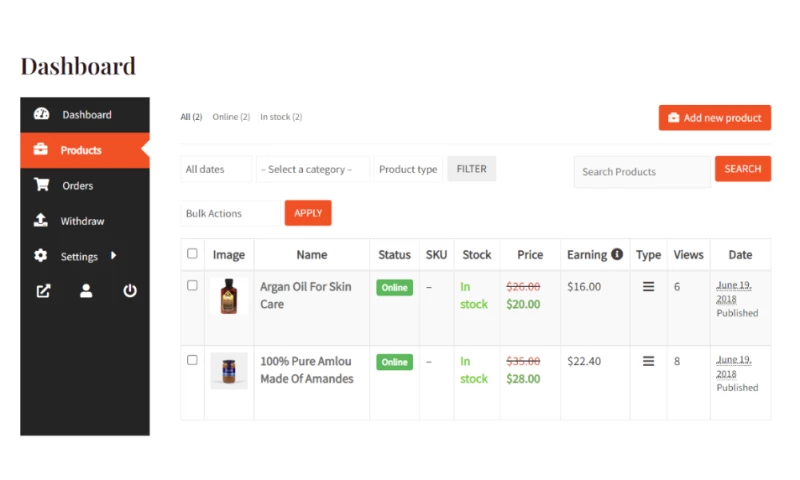Select Products in sidebar menu
Image resolution: width=800 pixels, height=480 pixels.
85,150
